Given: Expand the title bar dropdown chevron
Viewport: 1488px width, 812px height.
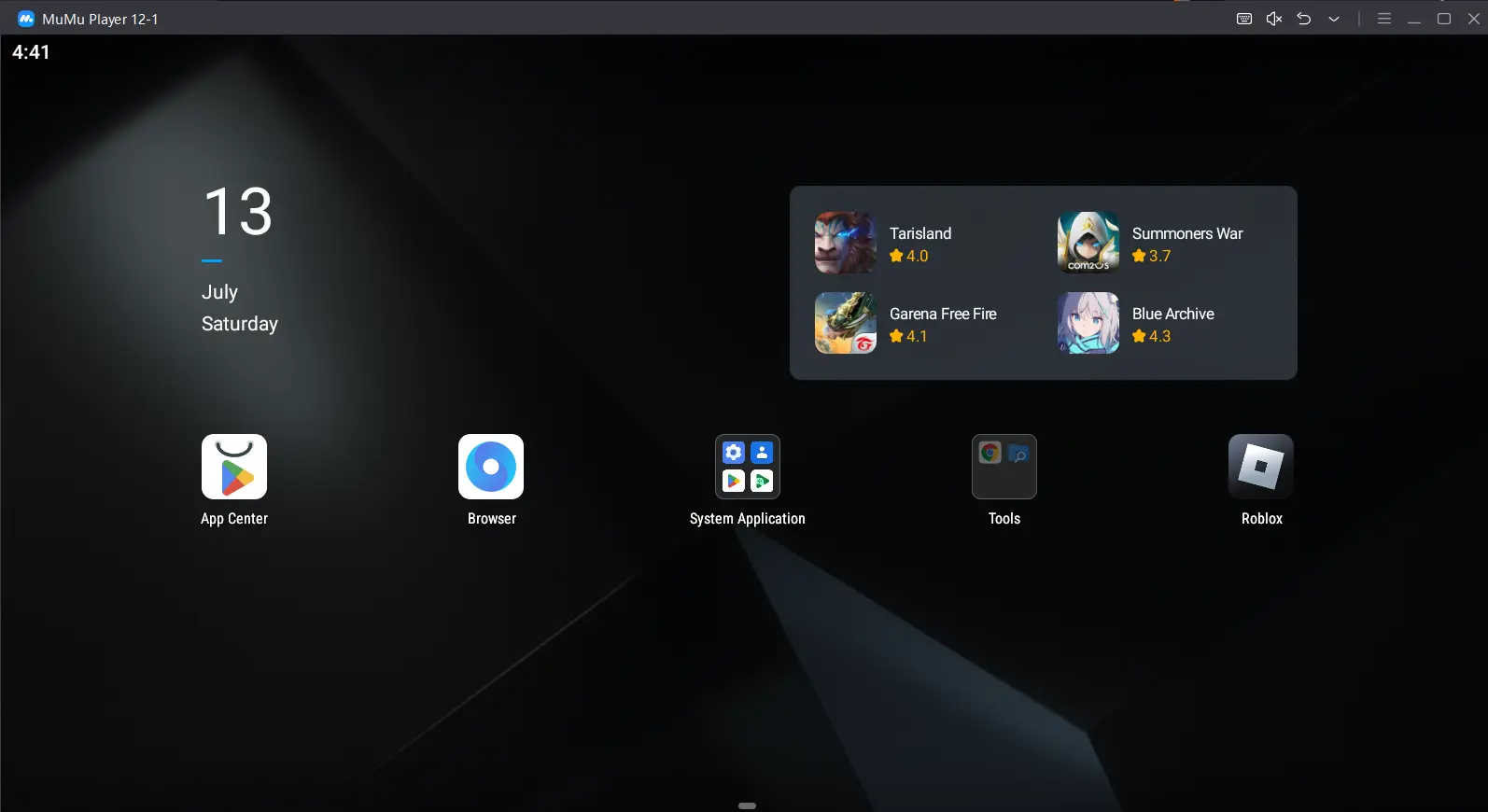Looking at the screenshot, I should pos(1334,19).
